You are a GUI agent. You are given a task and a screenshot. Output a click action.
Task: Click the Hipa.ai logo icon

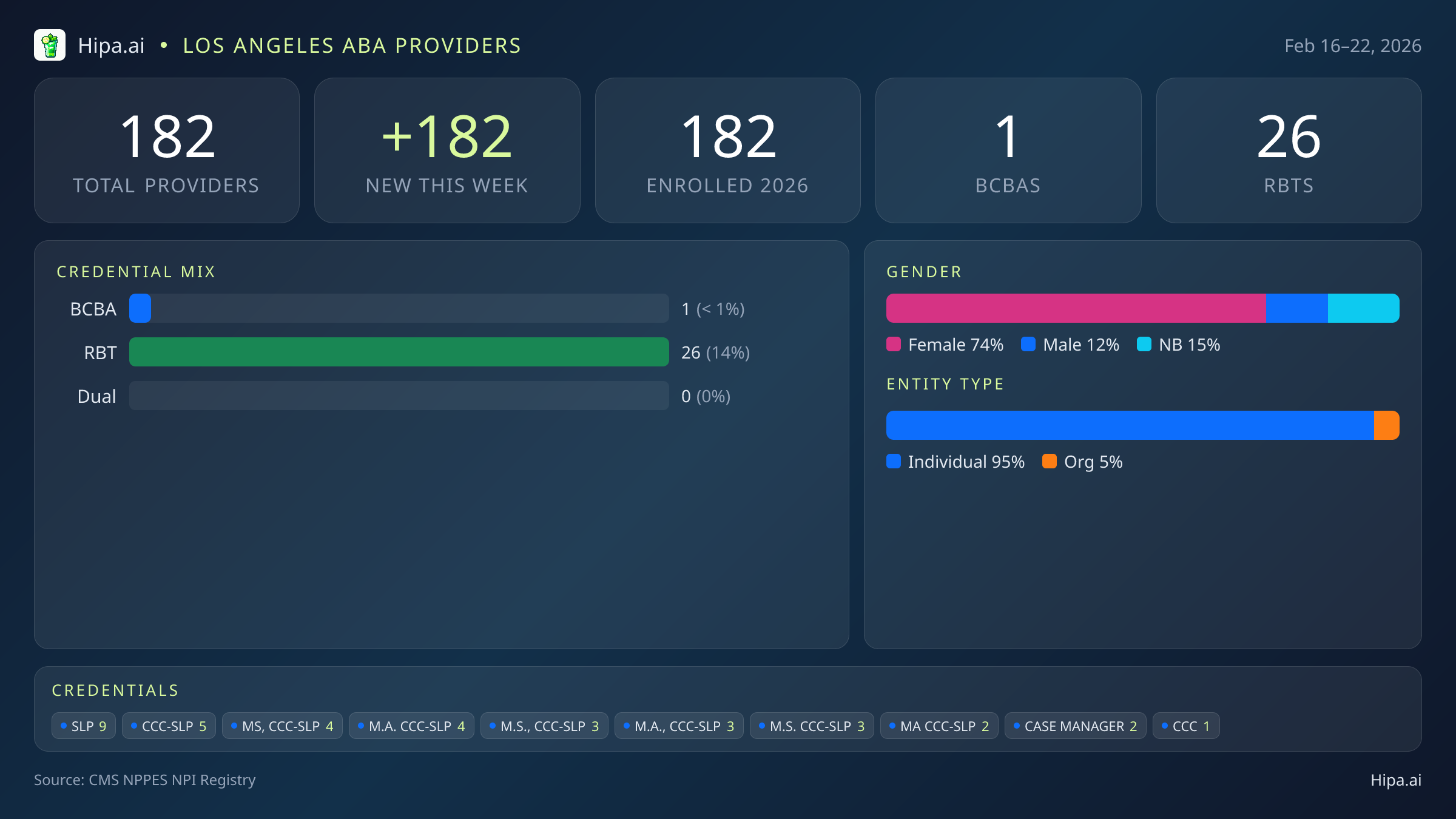point(50,45)
